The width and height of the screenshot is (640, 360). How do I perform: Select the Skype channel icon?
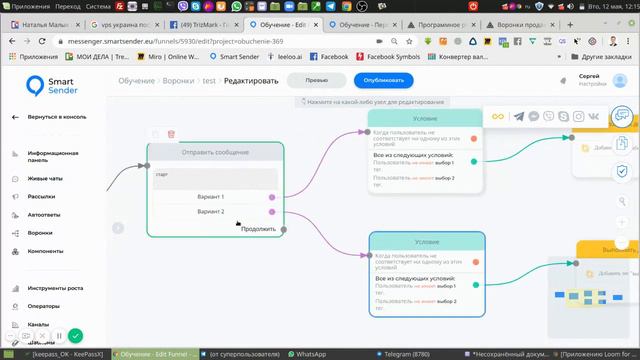(563, 117)
